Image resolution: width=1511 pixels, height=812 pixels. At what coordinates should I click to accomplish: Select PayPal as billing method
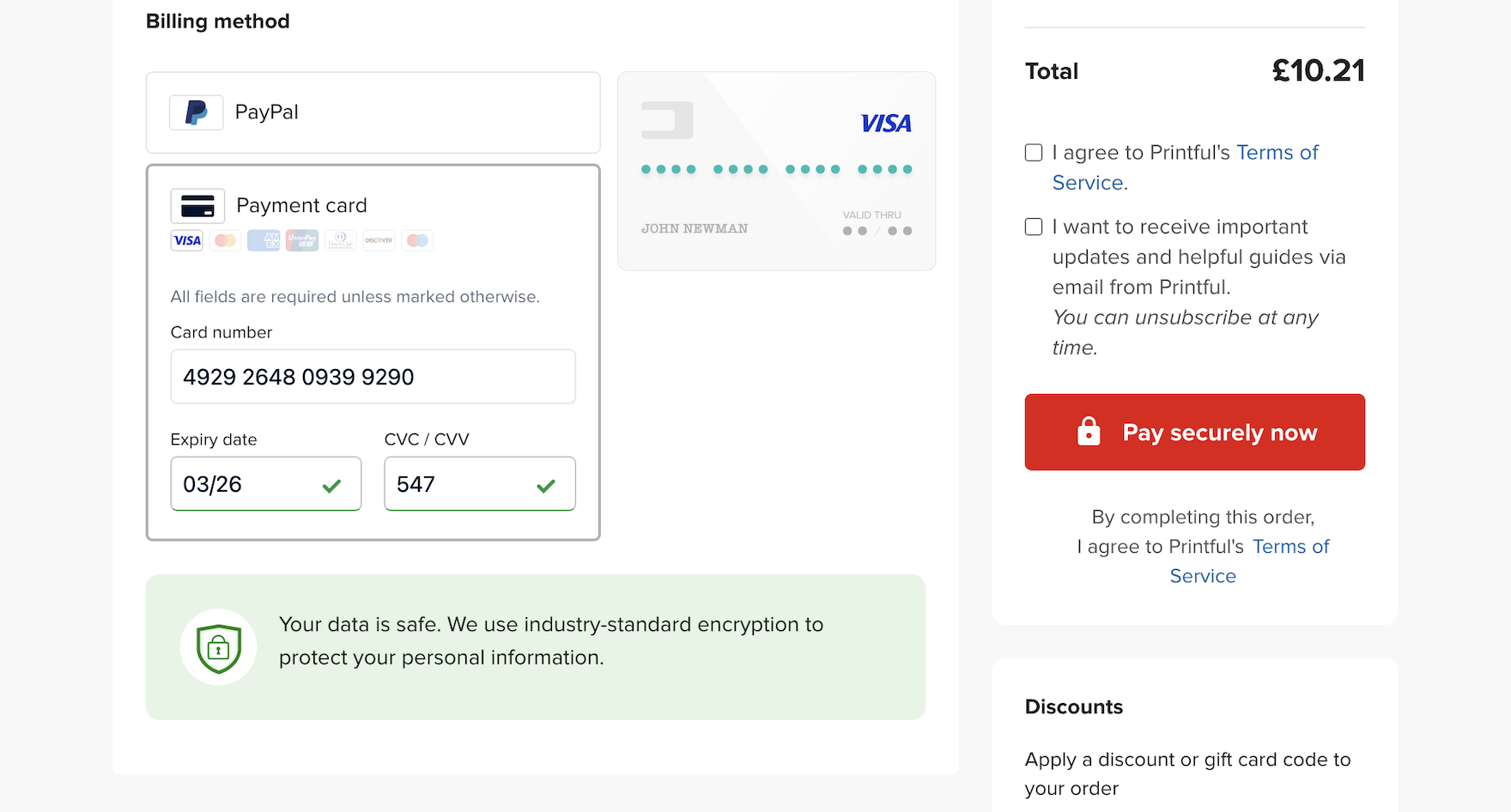tap(373, 112)
